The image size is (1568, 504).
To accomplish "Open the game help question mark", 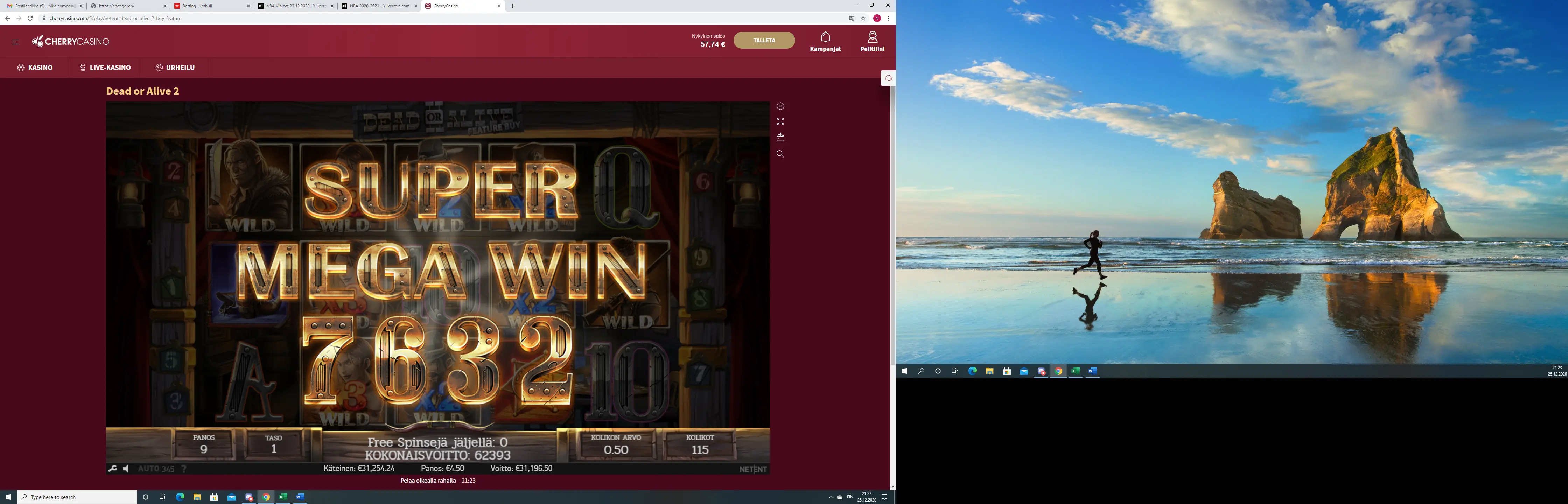I will click(x=184, y=469).
